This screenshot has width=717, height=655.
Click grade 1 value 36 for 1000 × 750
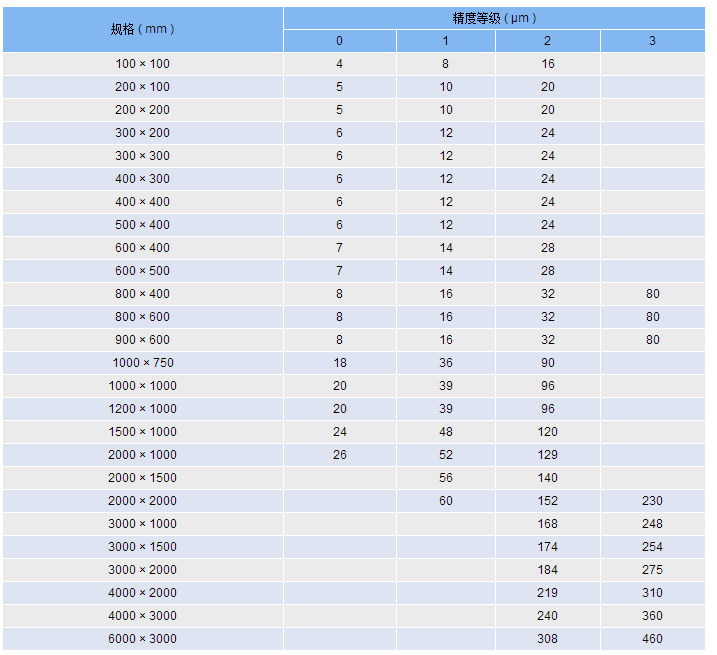click(x=446, y=363)
